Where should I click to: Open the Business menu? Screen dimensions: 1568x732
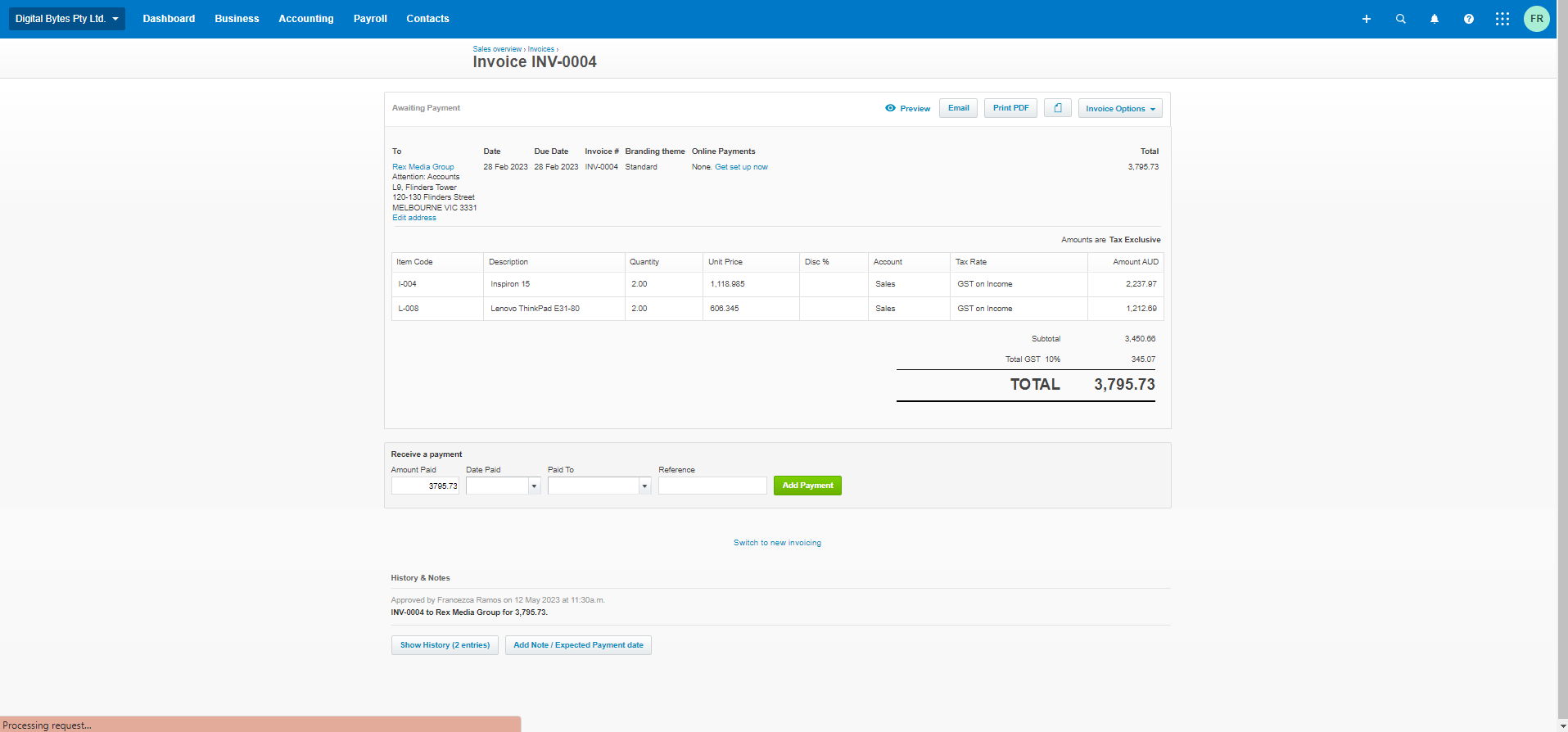[237, 19]
